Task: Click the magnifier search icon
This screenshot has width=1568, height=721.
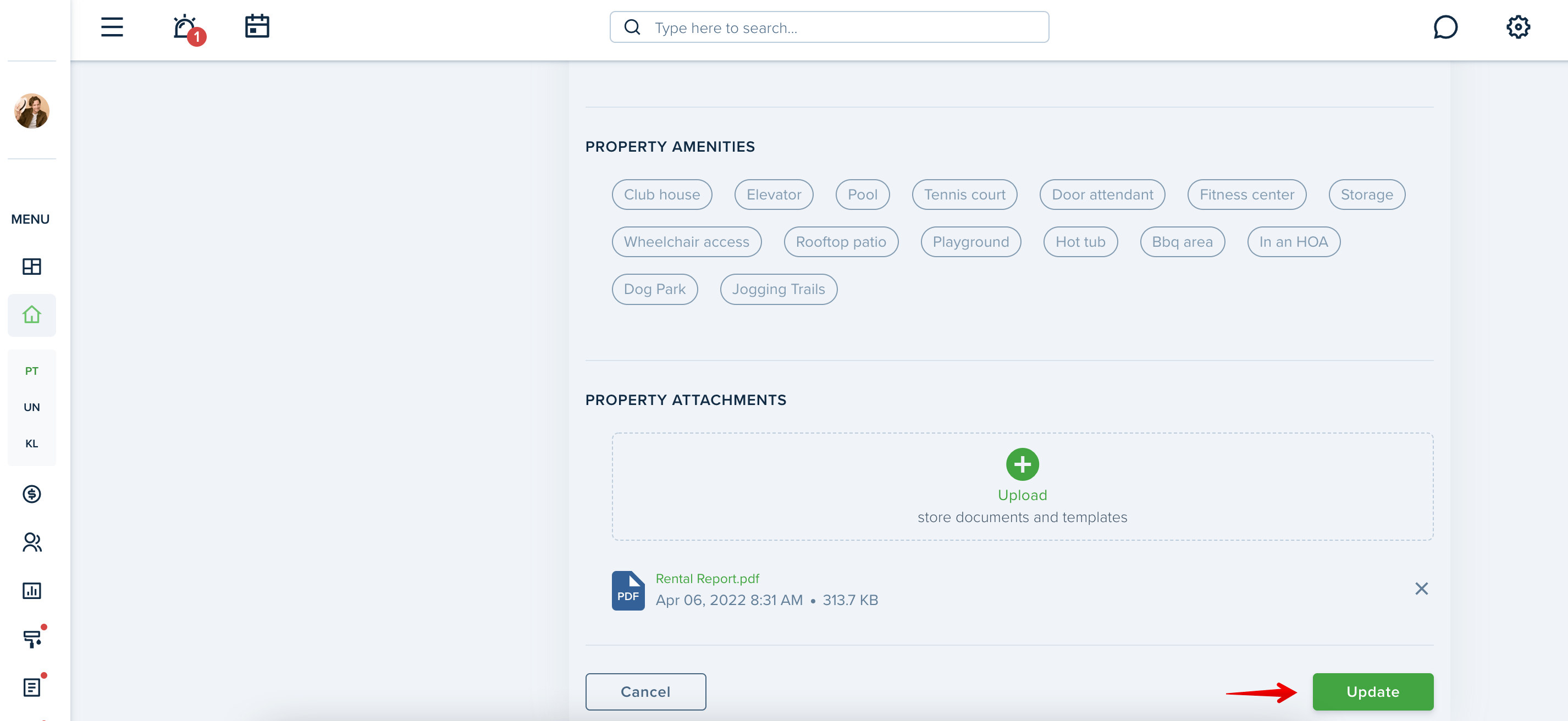Action: click(x=632, y=27)
